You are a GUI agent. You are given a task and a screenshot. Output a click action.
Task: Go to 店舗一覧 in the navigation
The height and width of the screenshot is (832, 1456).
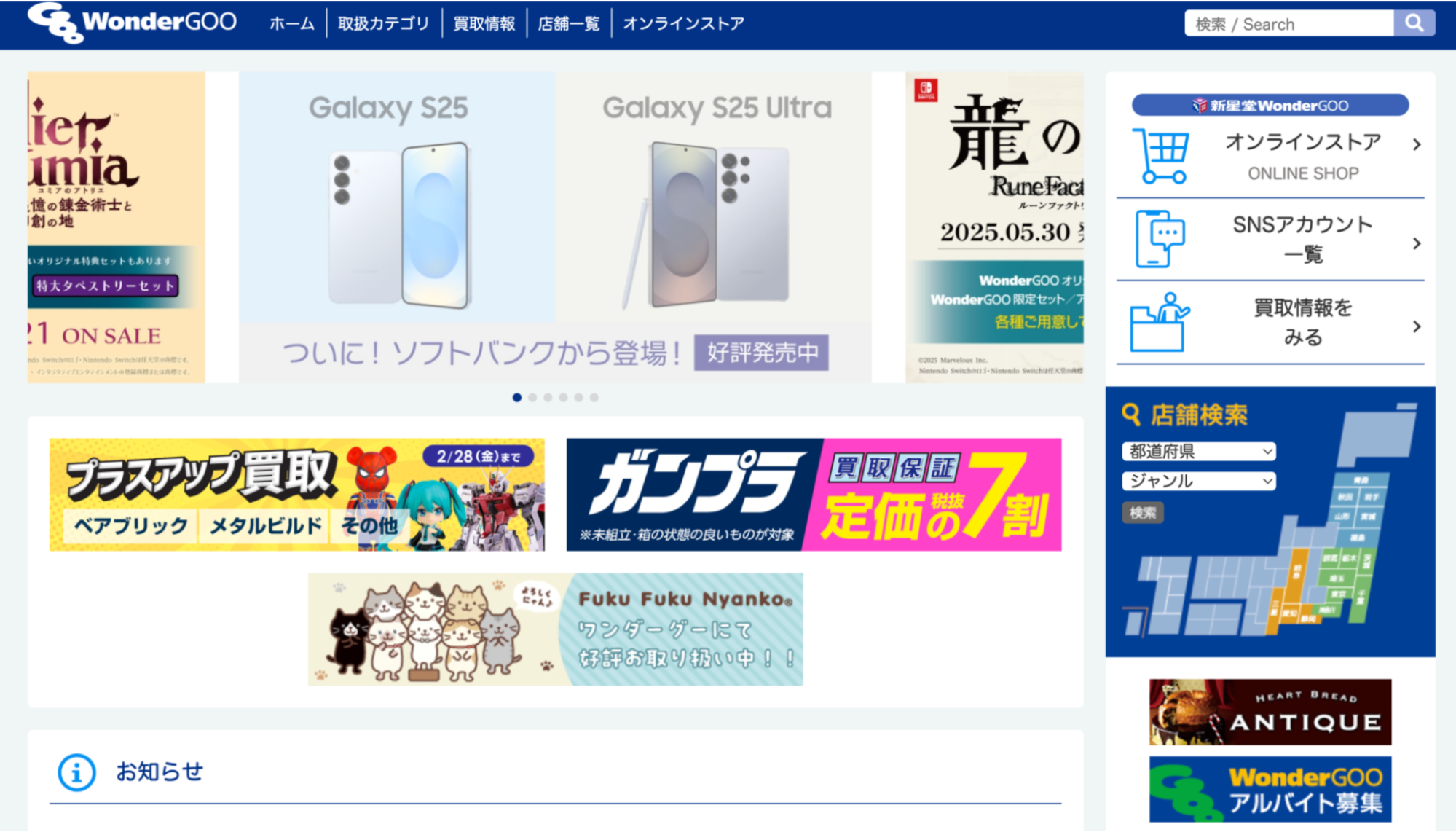point(568,23)
